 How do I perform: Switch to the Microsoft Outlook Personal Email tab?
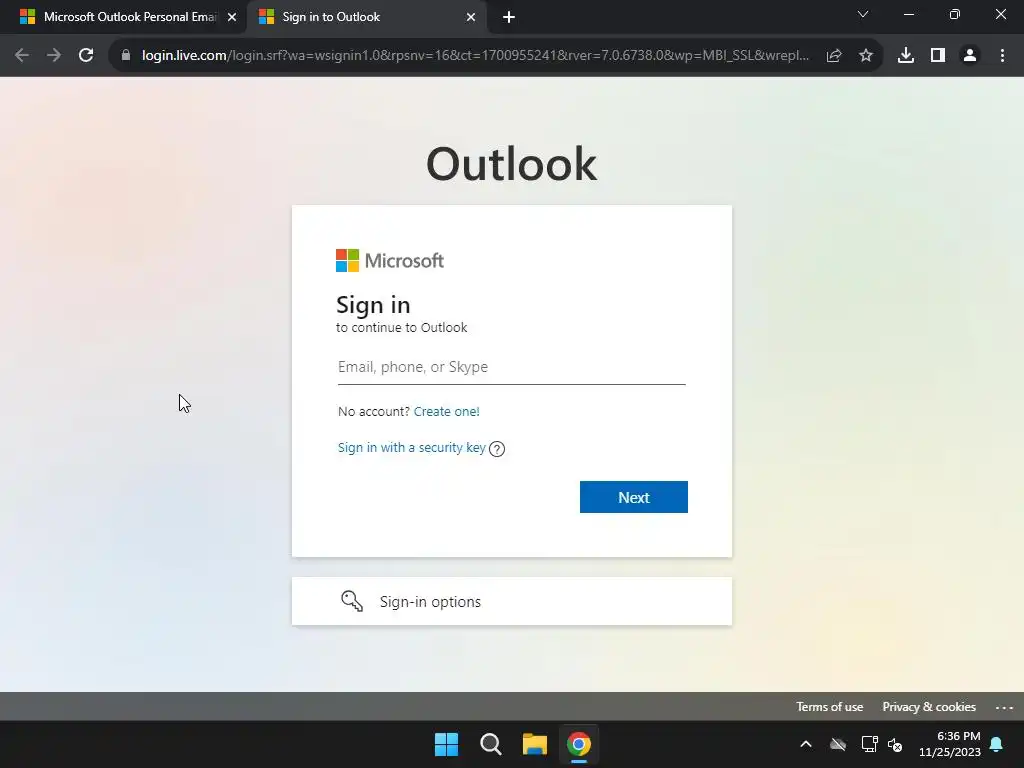tap(124, 17)
